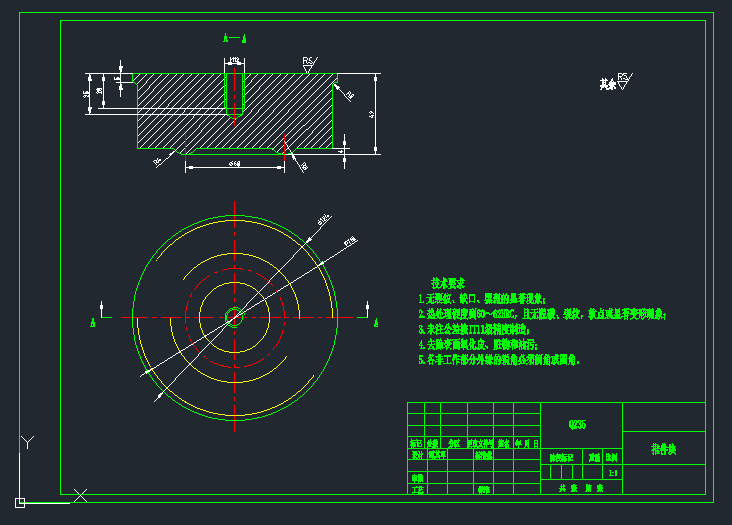This screenshot has height=525, width=732.
Task: Select the 其余 surface roughness note
Action: click(616, 82)
